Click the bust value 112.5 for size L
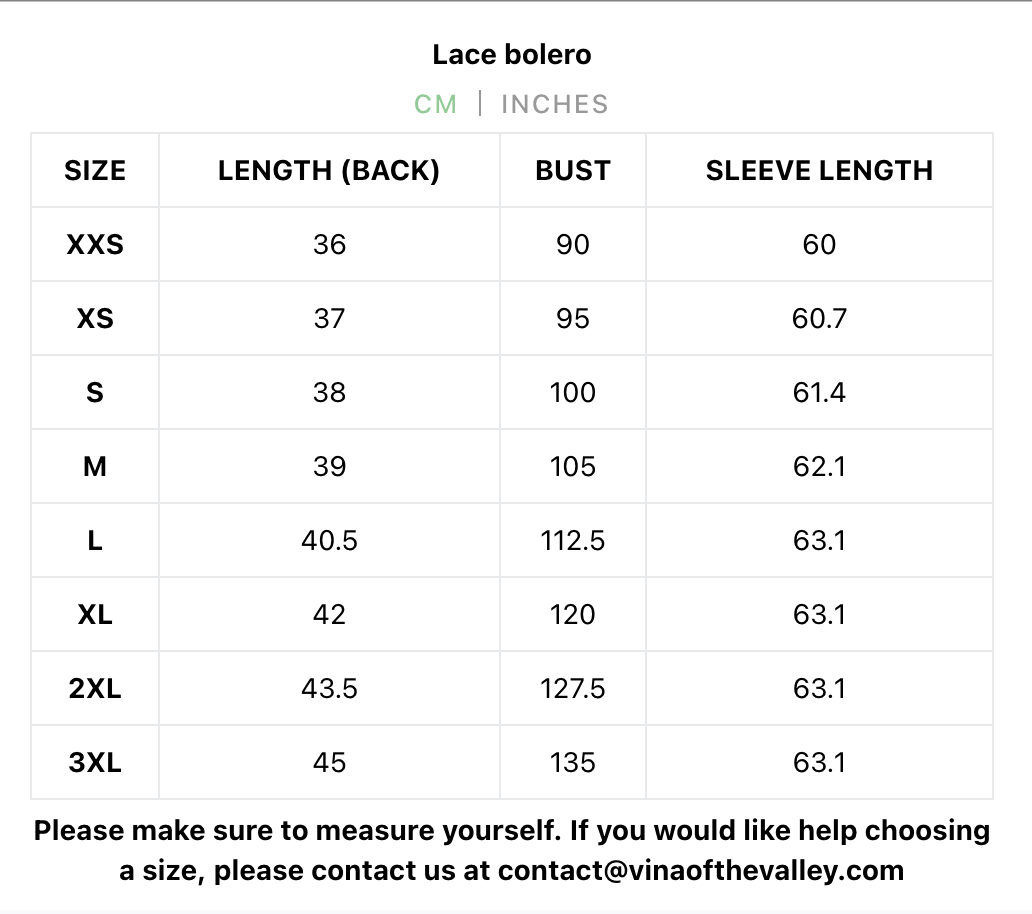 pyautogui.click(x=572, y=541)
